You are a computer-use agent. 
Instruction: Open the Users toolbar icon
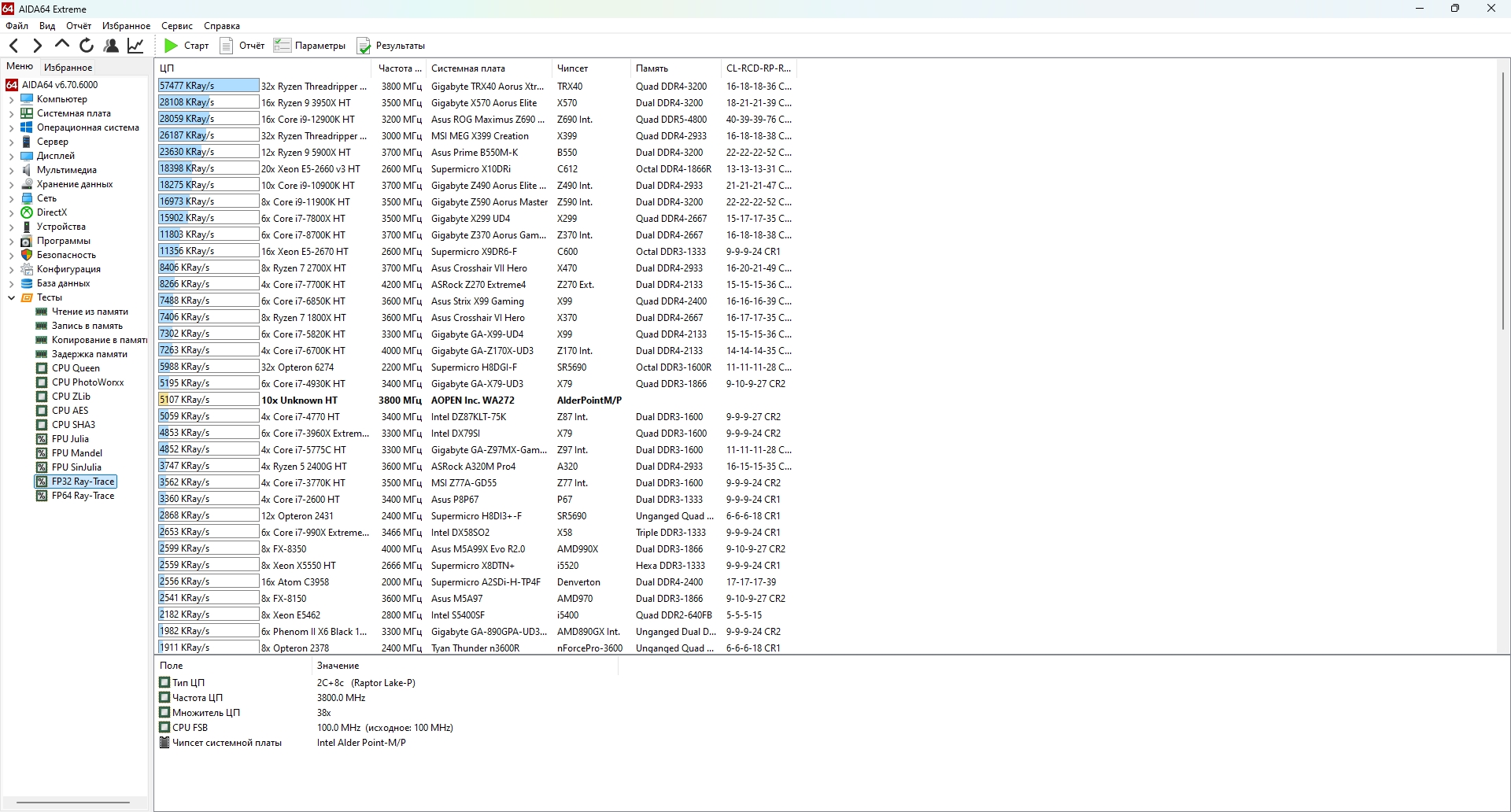click(111, 46)
